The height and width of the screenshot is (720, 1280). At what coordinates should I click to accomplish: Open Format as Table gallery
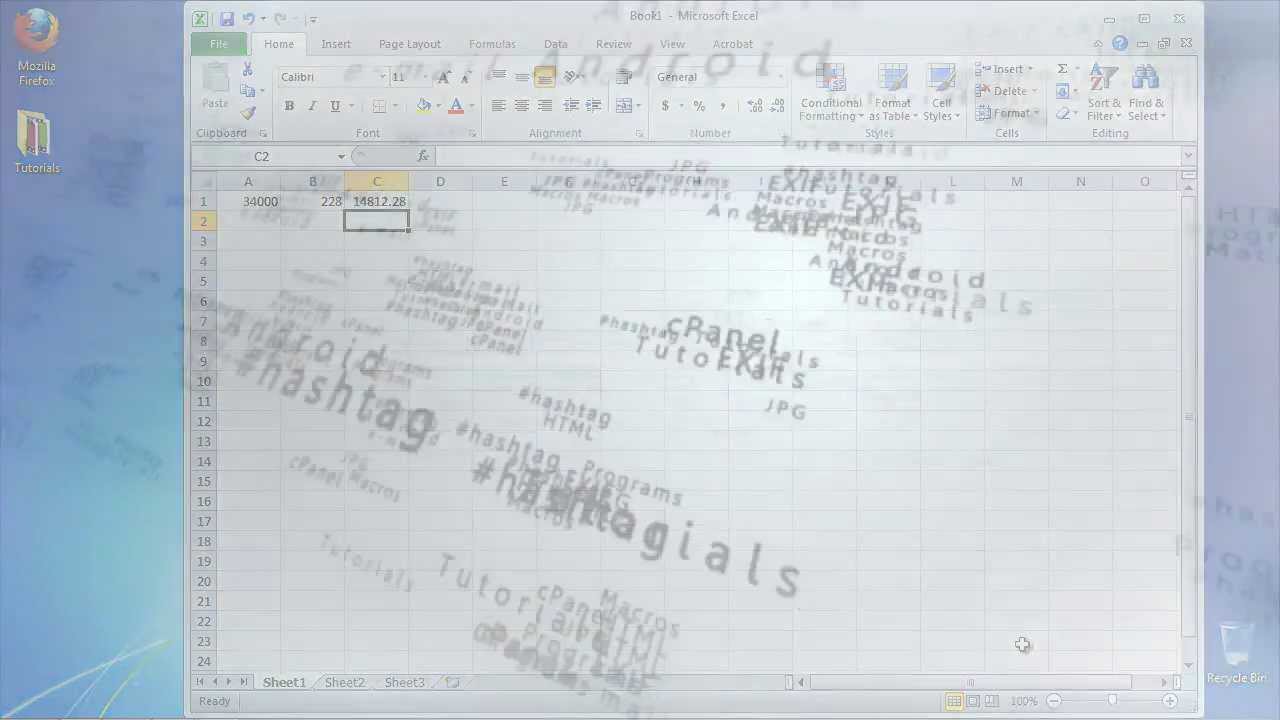[892, 93]
